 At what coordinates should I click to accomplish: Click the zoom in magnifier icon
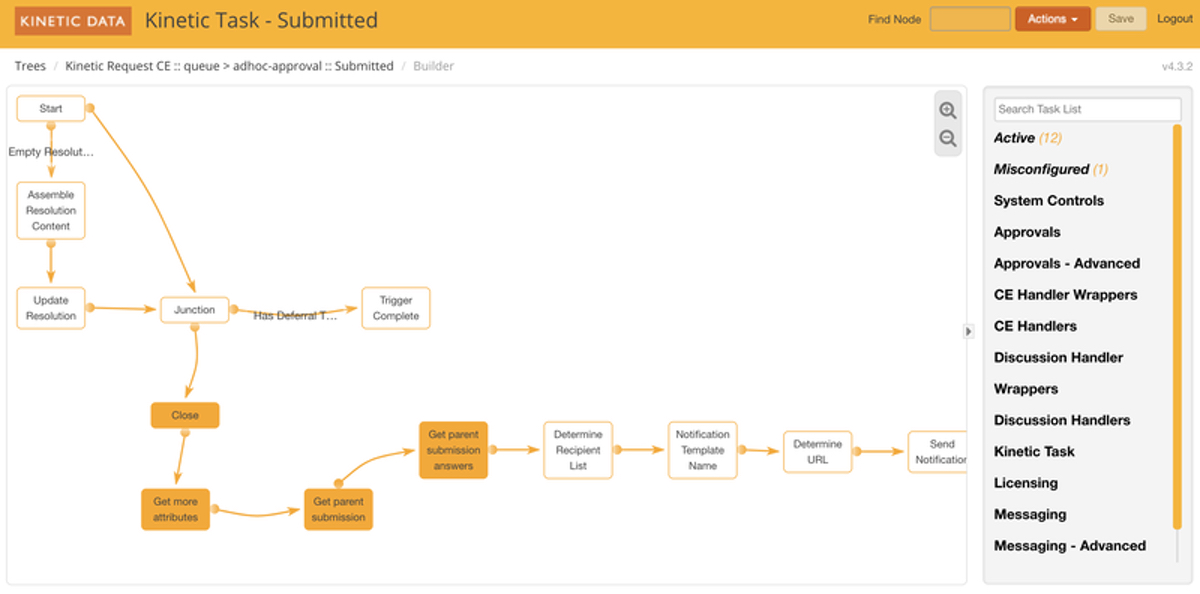[948, 111]
